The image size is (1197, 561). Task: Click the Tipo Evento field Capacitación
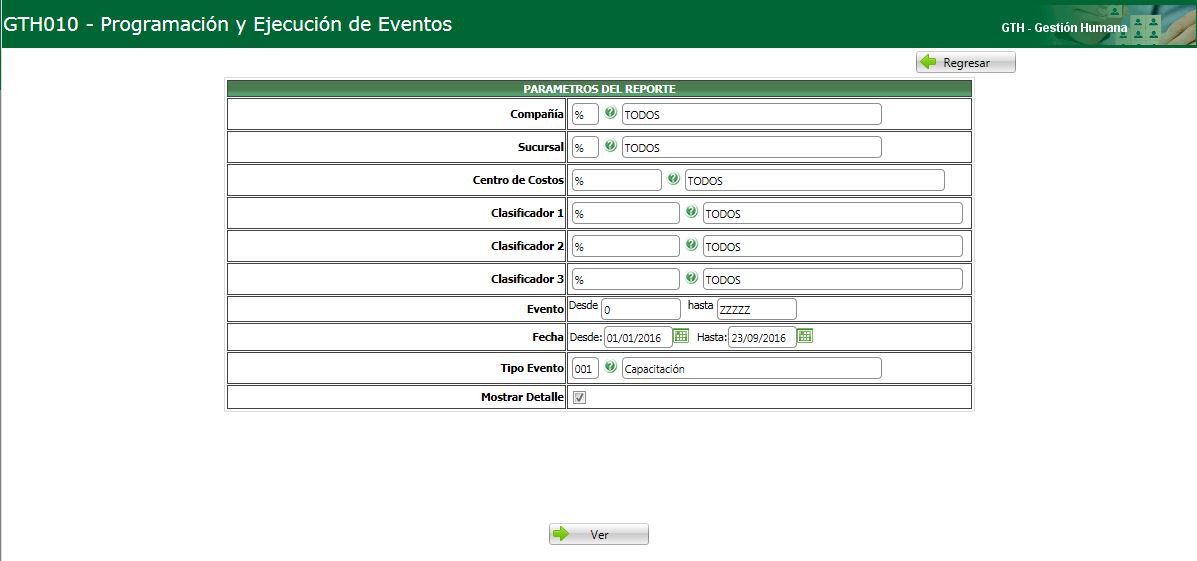pyautogui.click(x=752, y=369)
